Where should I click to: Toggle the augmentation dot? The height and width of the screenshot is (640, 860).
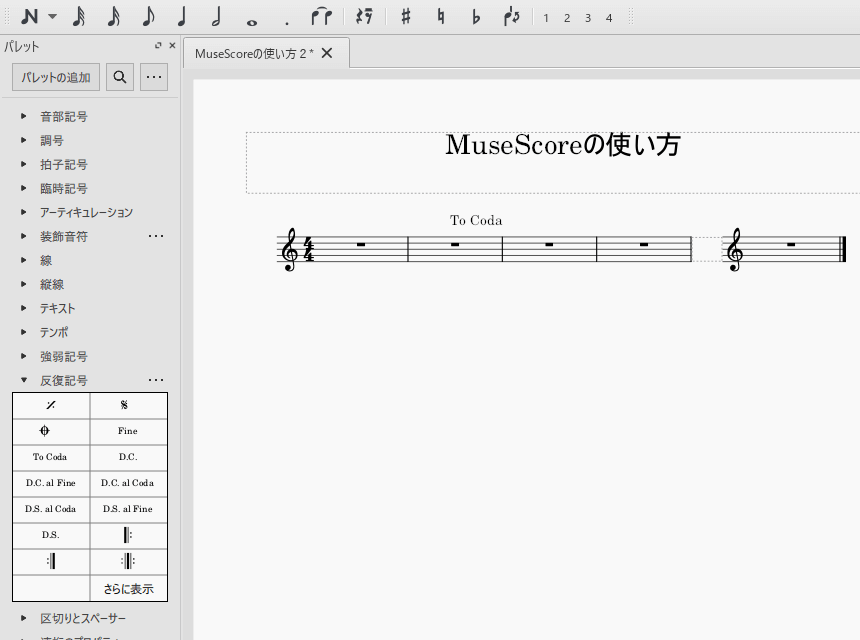click(286, 23)
